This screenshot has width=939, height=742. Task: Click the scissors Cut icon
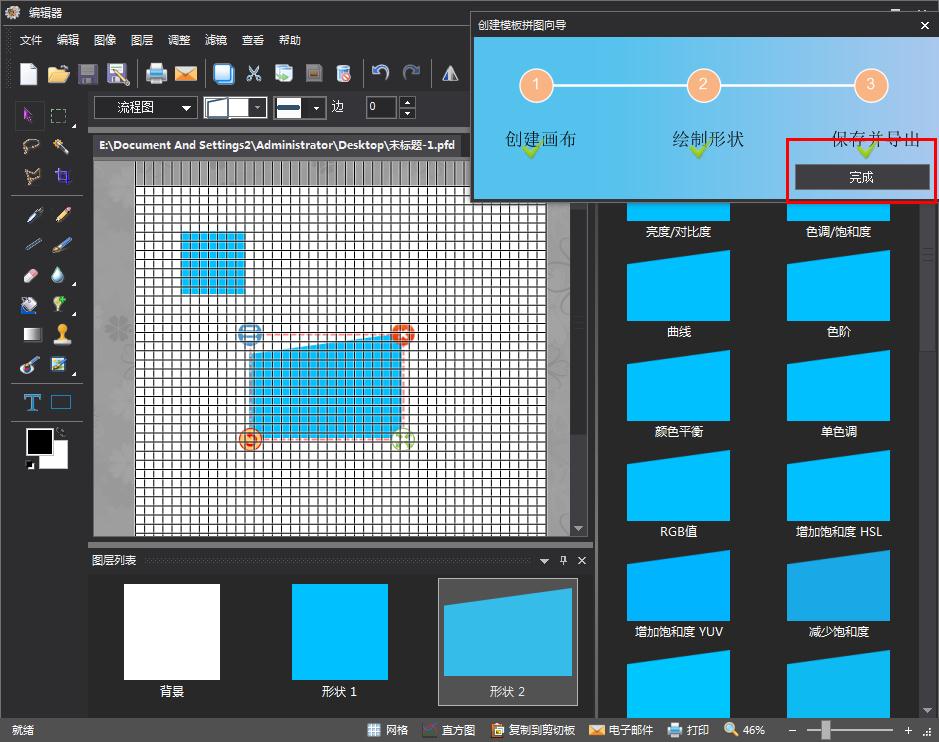pos(254,73)
